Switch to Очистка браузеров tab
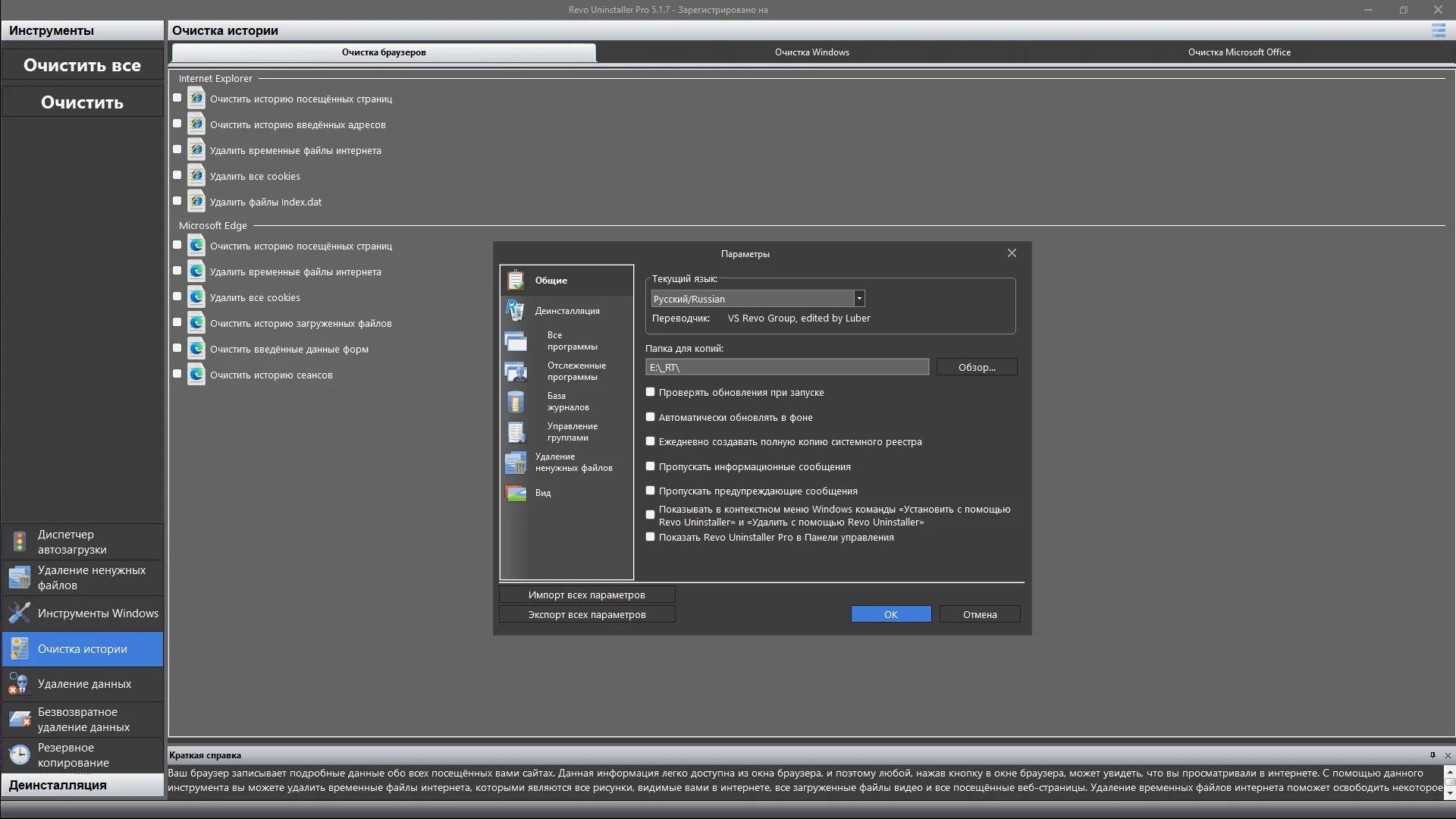This screenshot has width=1456, height=819. (x=384, y=52)
